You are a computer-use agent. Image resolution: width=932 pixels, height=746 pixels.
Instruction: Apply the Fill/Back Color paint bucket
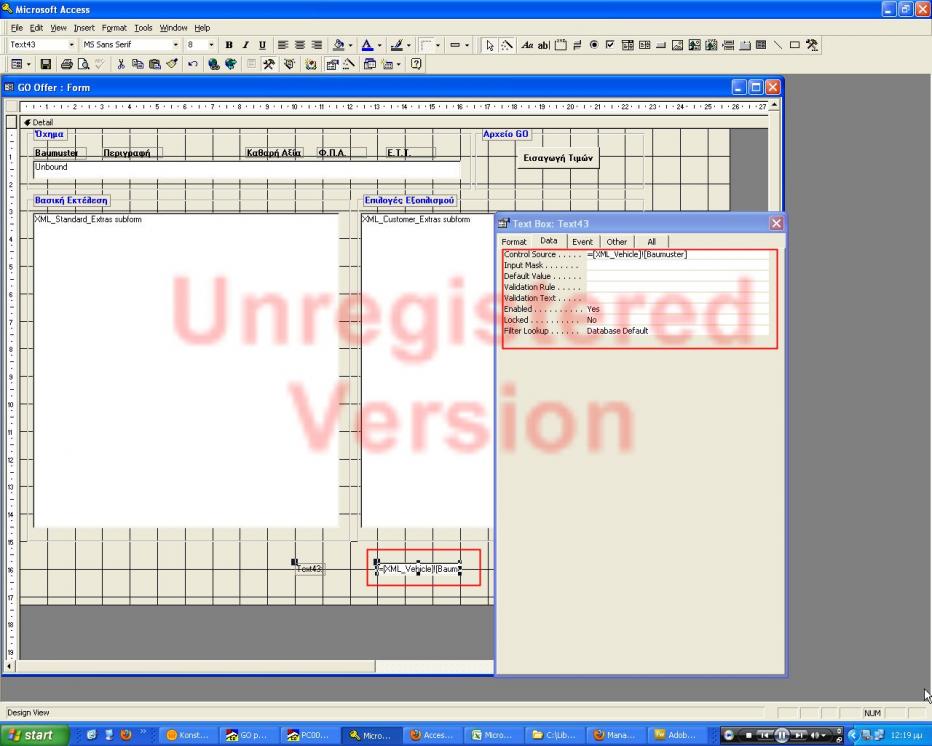click(x=339, y=45)
